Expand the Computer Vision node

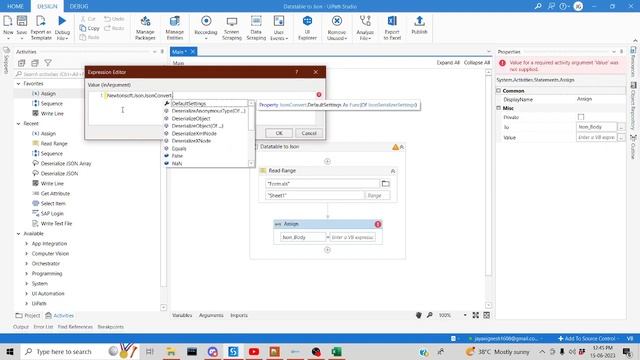click(27, 254)
